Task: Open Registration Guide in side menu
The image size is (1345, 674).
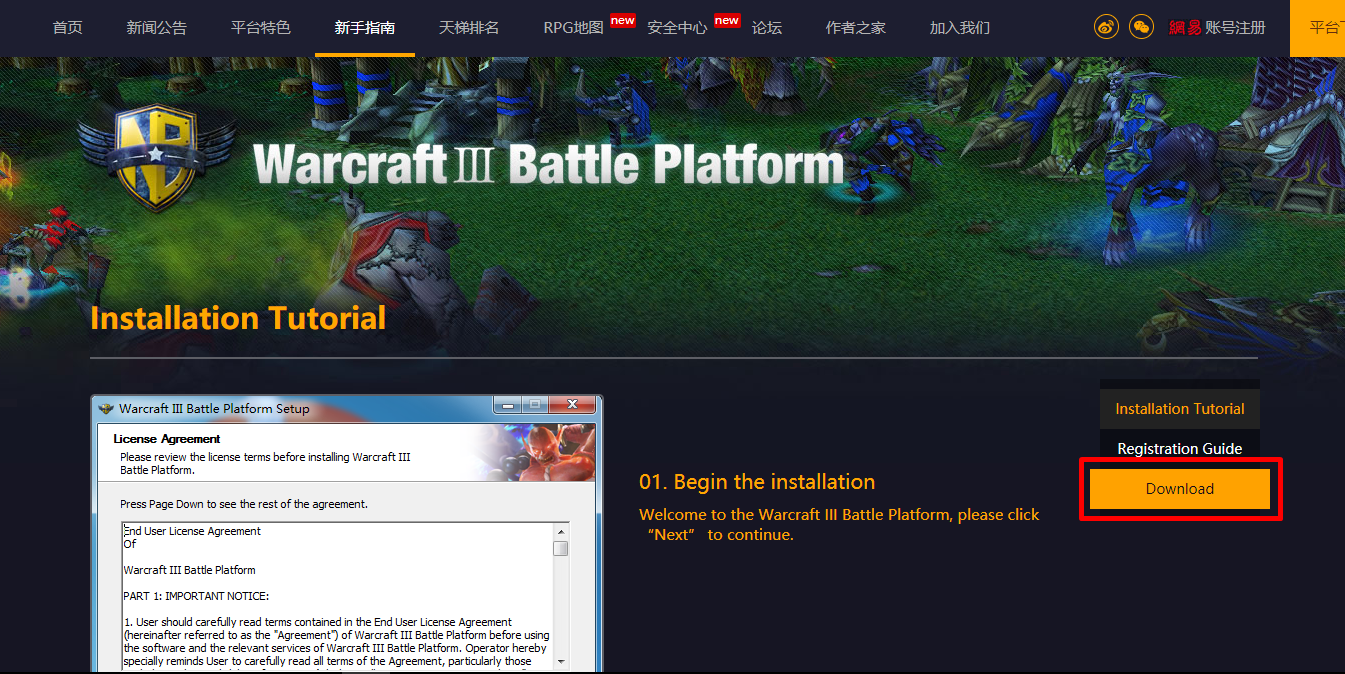Action: 1180,448
